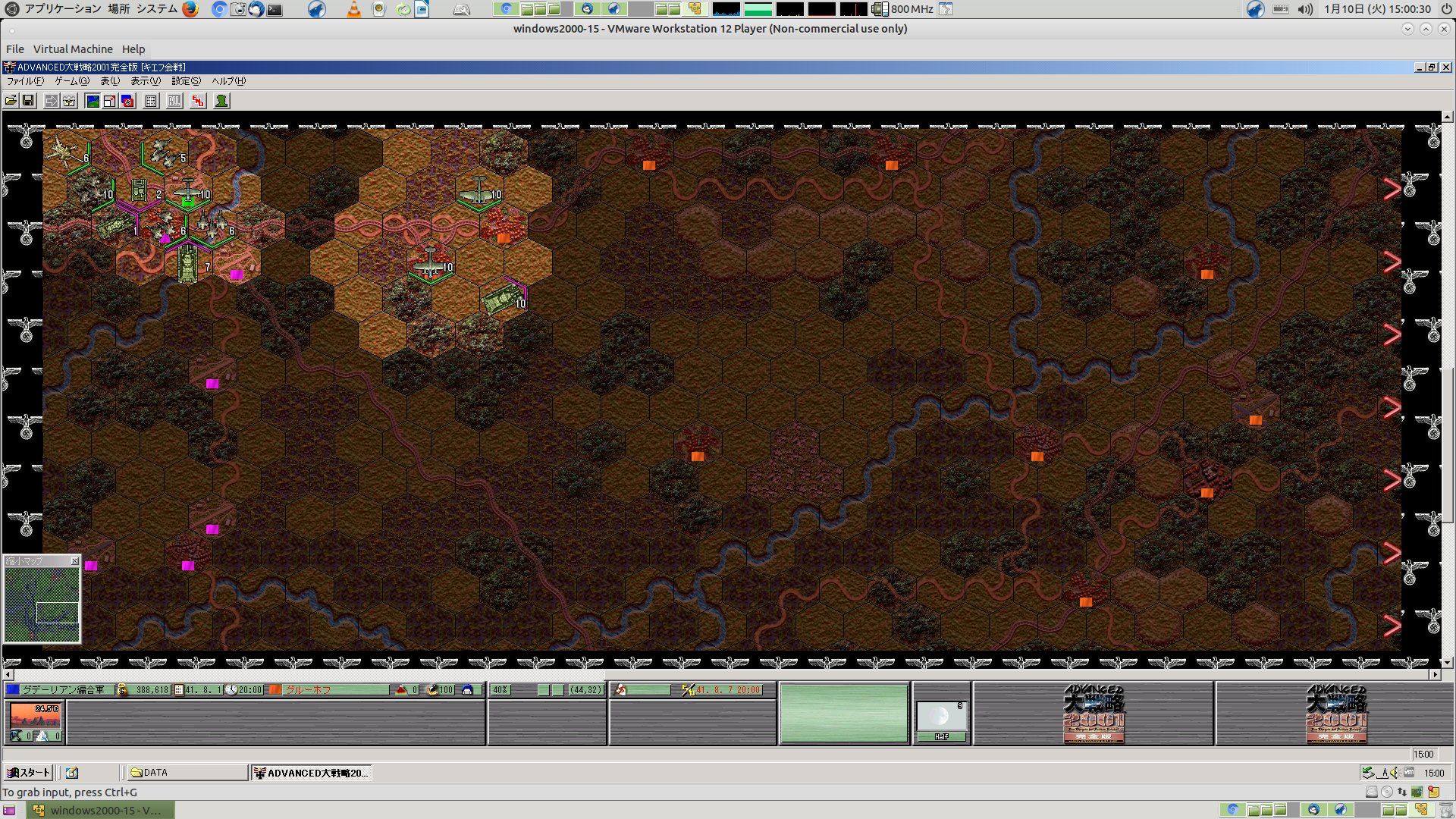Image resolution: width=1456 pixels, height=819 pixels.
Task: Select the tank unit with magenta border
Action: (504, 300)
